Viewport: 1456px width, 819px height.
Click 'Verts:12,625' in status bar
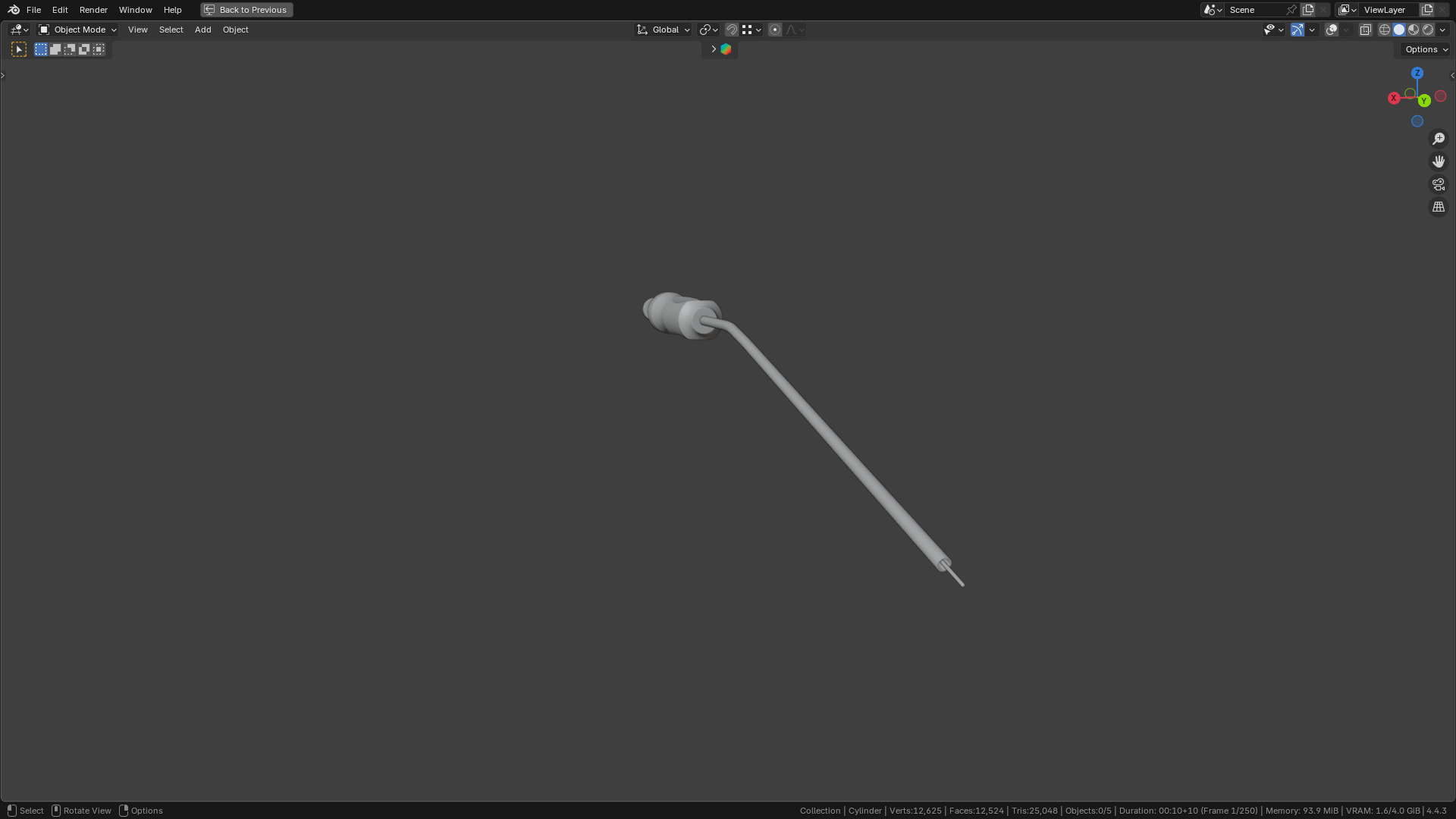click(x=915, y=811)
